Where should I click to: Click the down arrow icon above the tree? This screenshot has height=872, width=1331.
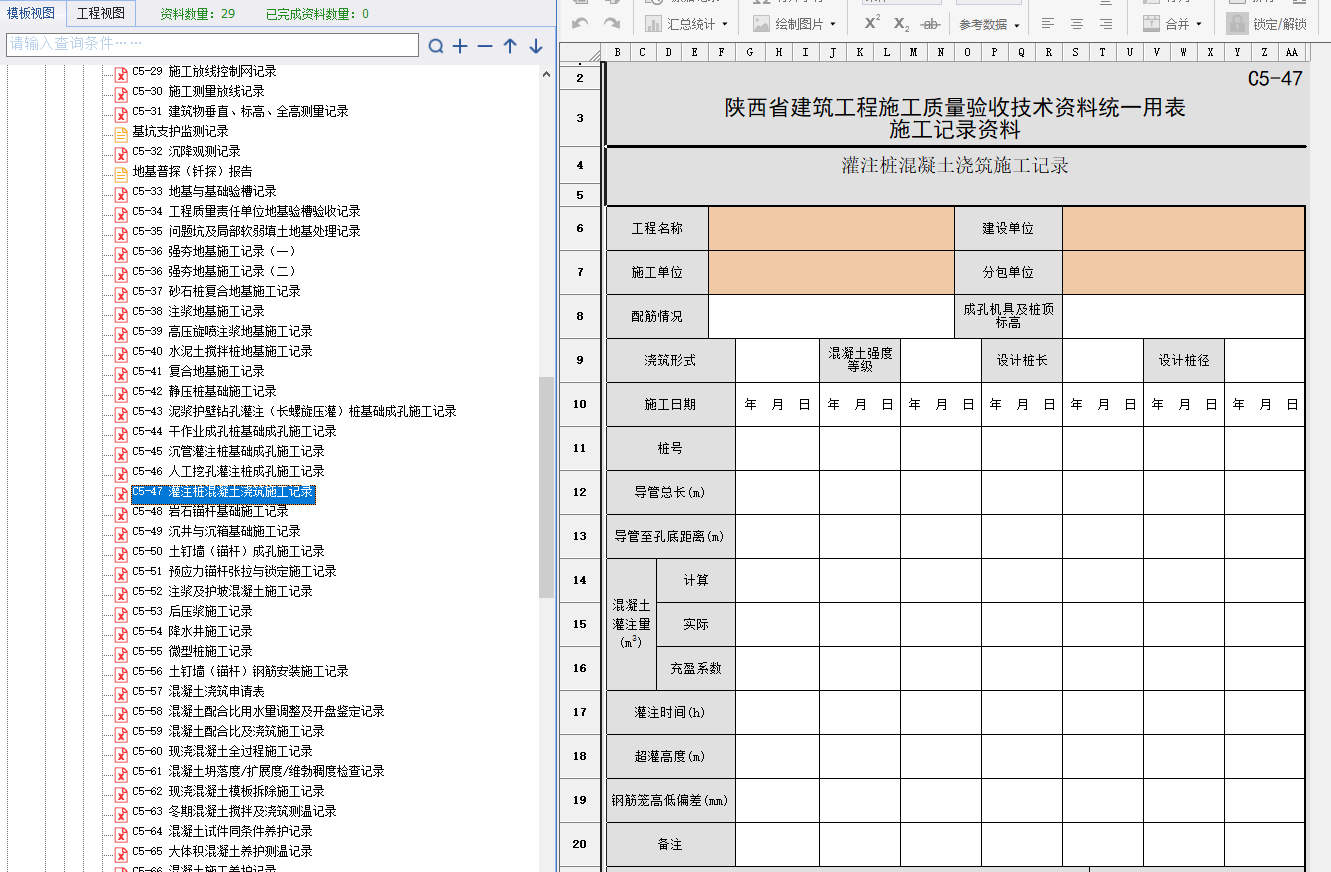[536, 46]
